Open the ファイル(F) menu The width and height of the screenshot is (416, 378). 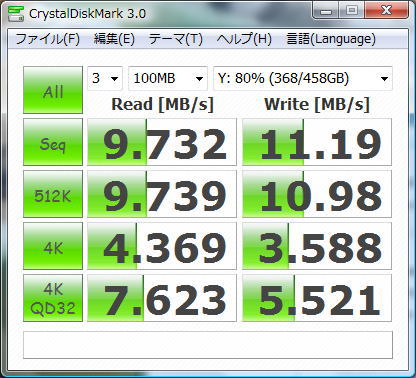pyautogui.click(x=47, y=39)
